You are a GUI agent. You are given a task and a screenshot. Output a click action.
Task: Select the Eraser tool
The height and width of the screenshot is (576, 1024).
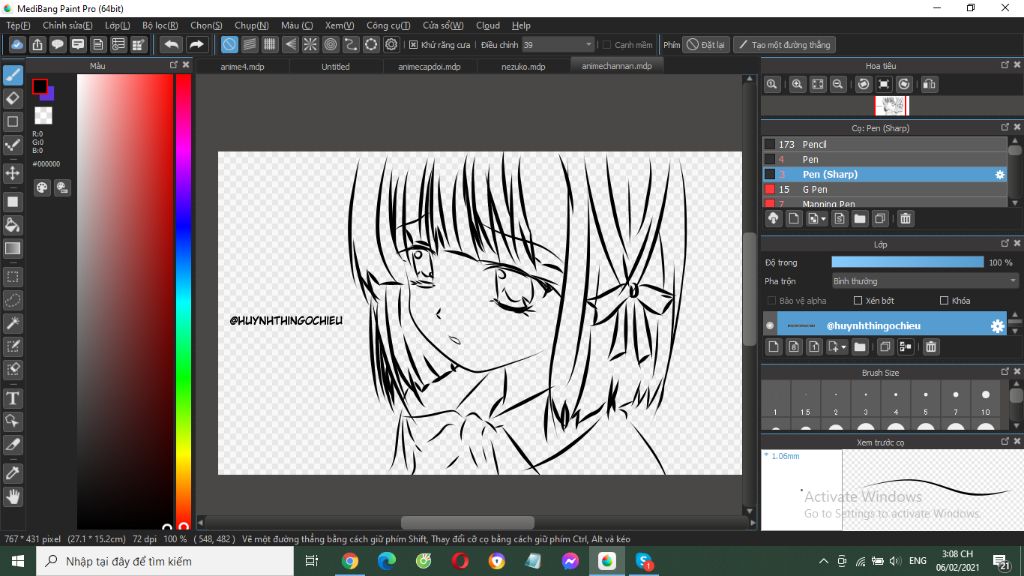click(x=13, y=99)
